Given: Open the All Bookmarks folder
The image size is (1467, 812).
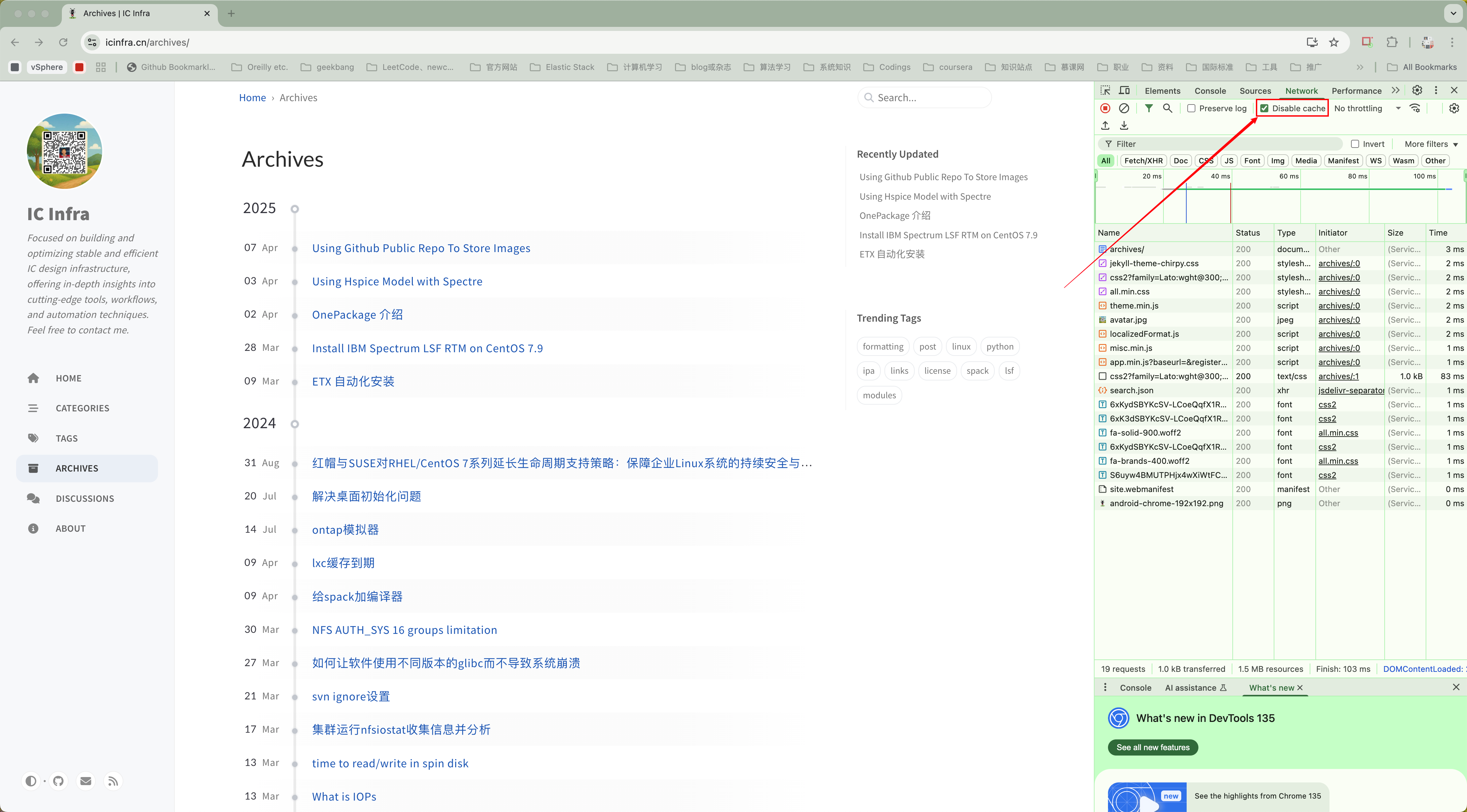Looking at the screenshot, I should (1422, 67).
